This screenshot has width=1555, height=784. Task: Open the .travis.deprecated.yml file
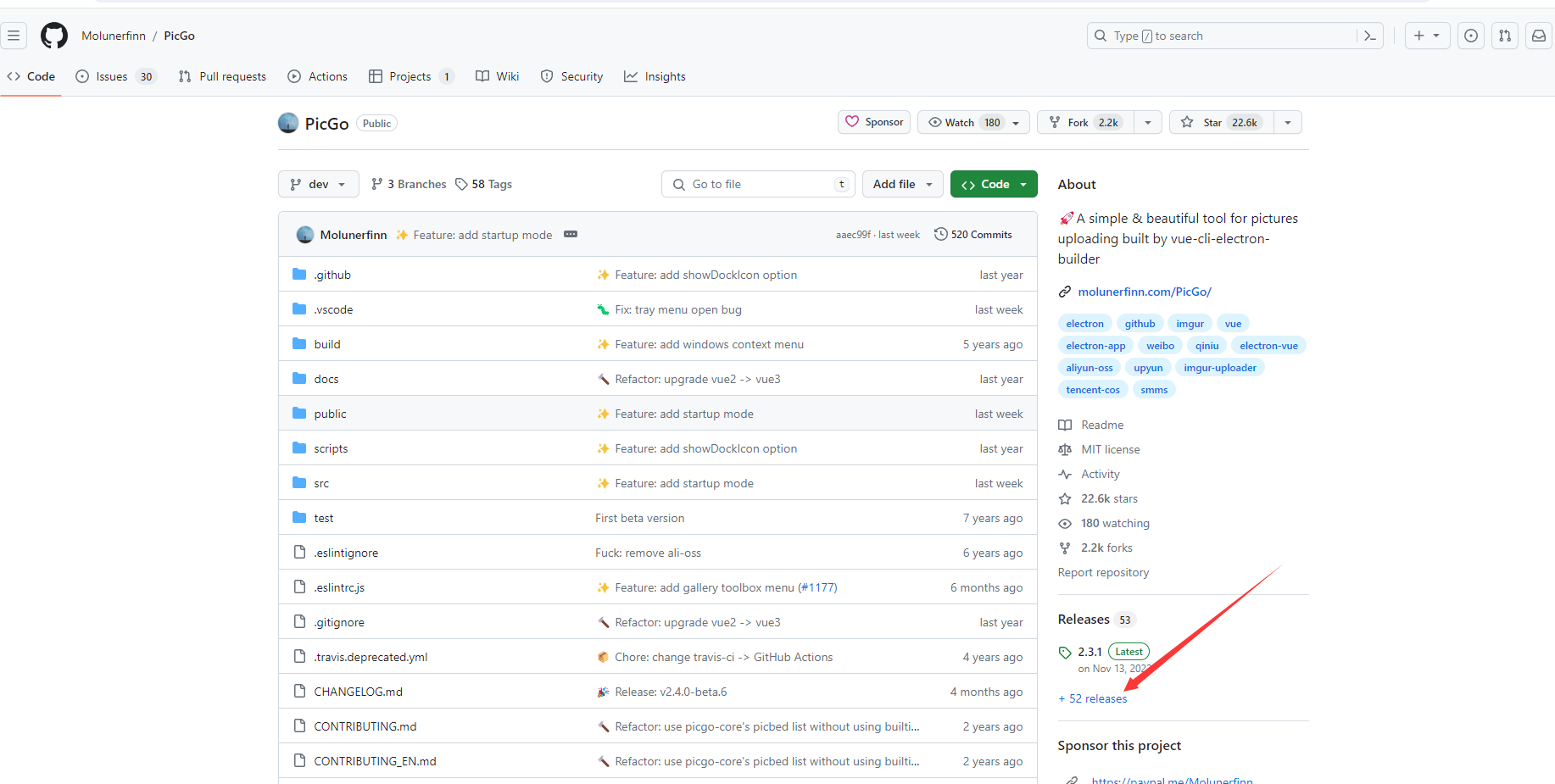coord(371,657)
